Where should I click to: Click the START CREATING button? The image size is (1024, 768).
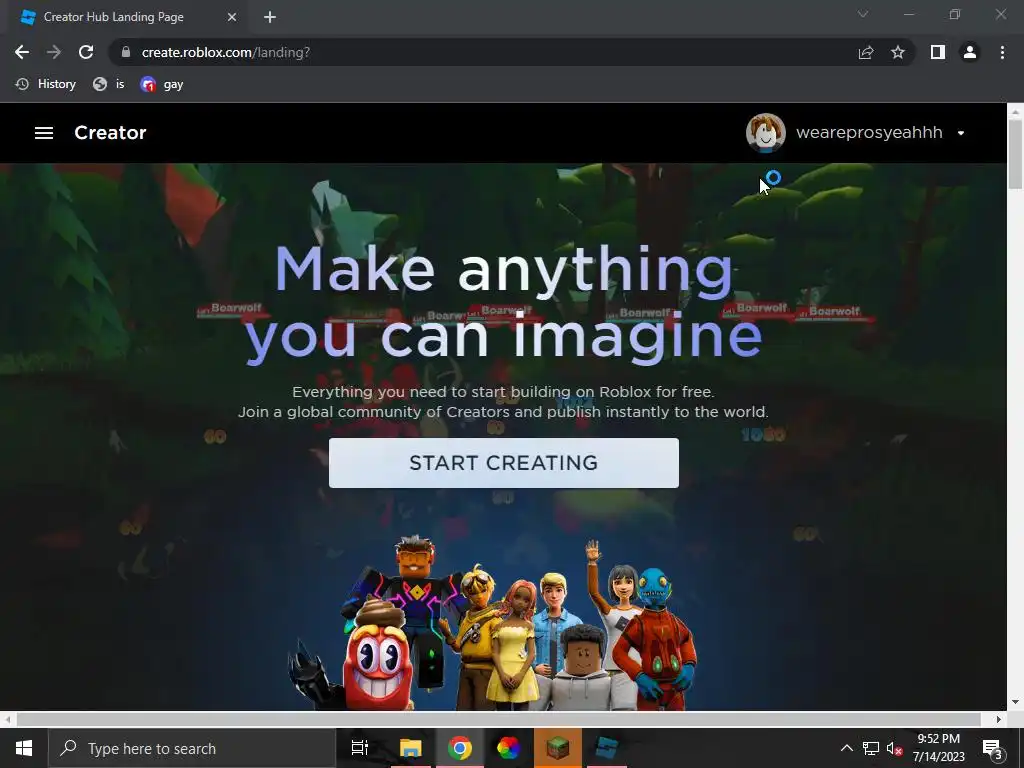(x=504, y=462)
